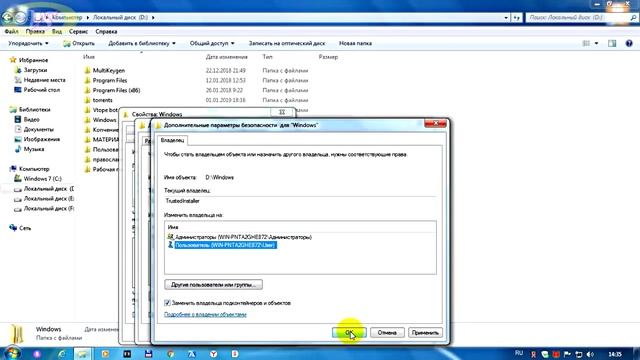Switch to the Владелец tab
This screenshot has height=360, width=640.
point(172,140)
